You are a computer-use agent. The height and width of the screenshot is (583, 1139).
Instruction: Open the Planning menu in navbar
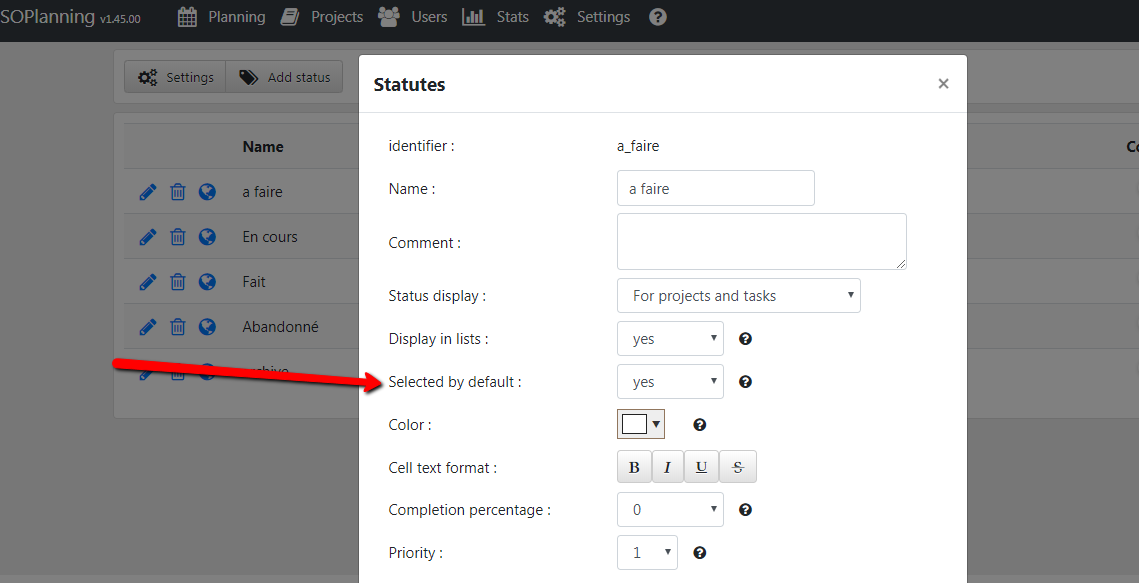point(222,17)
